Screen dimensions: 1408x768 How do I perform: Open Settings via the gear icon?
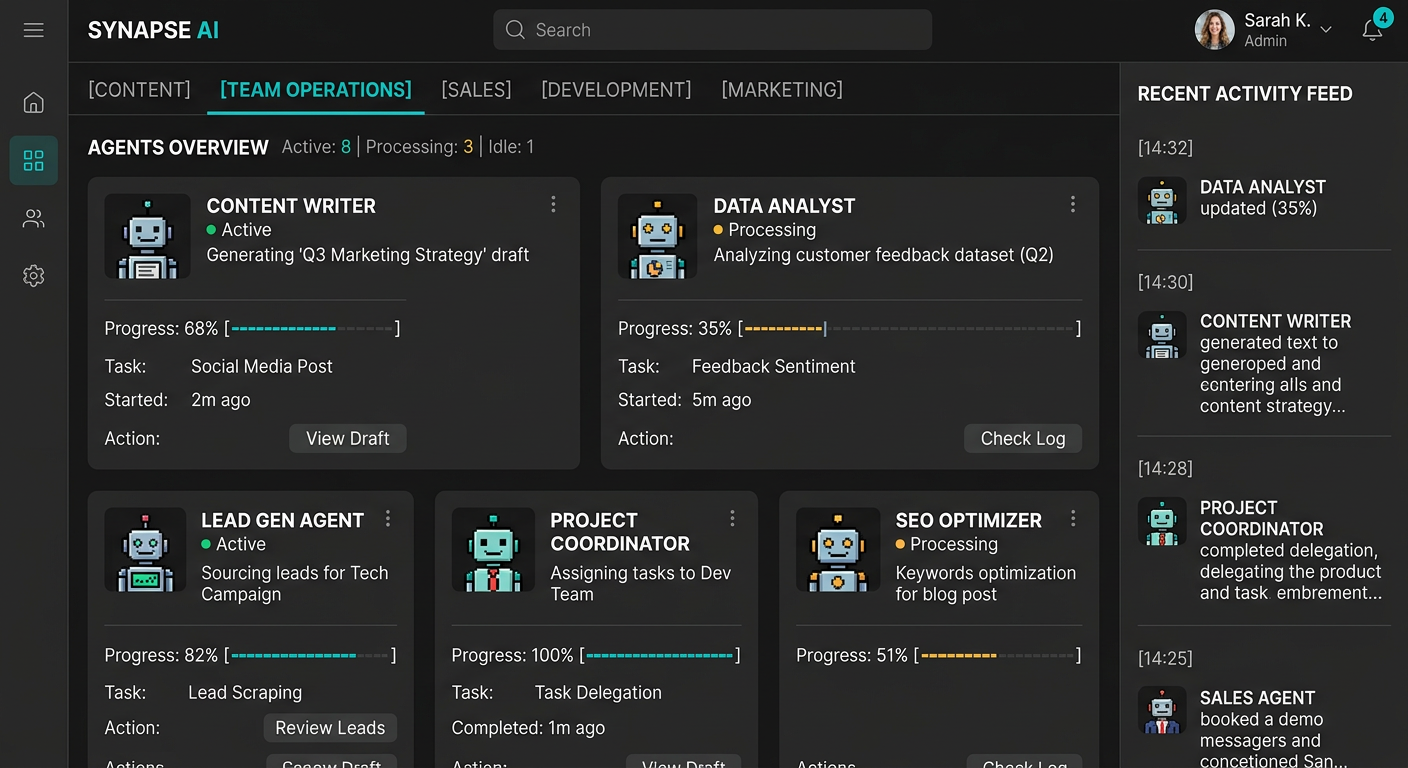(x=33, y=276)
